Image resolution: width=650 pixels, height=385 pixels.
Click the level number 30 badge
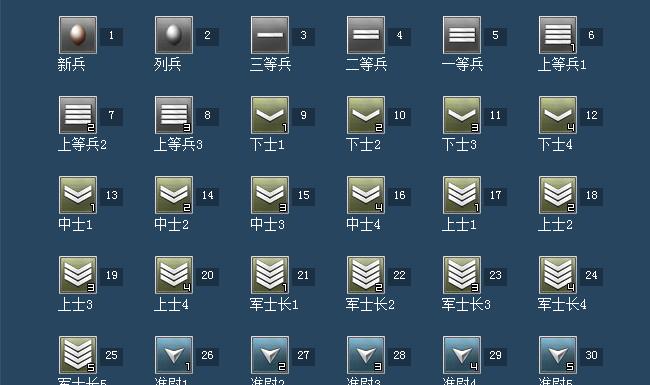(591, 356)
